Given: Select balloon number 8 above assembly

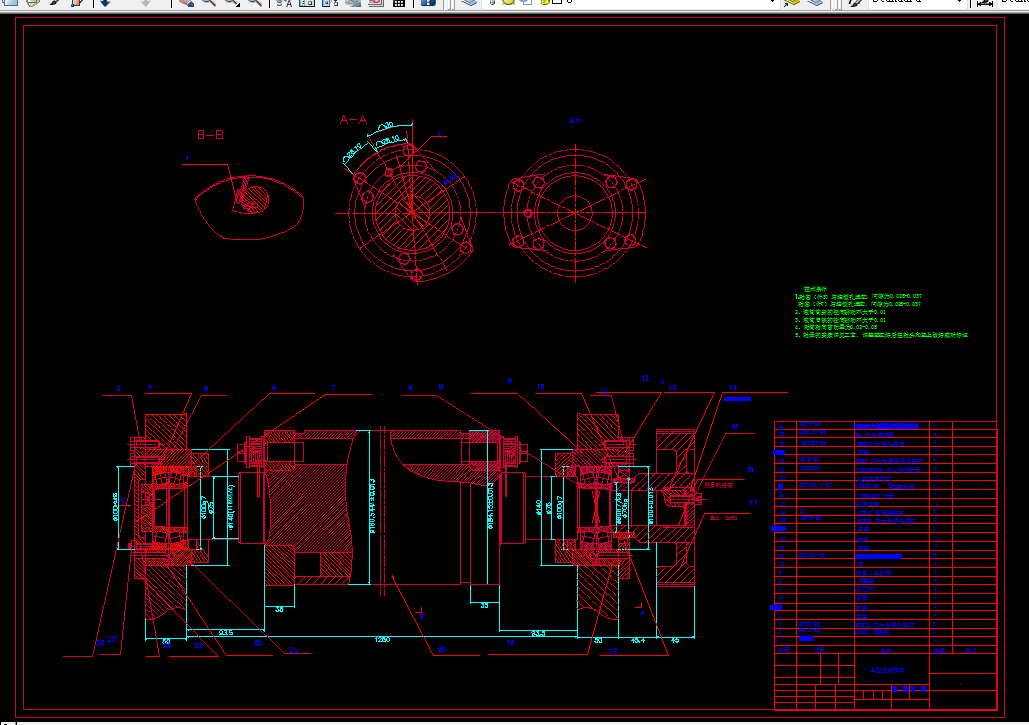Looking at the screenshot, I should point(410,388).
